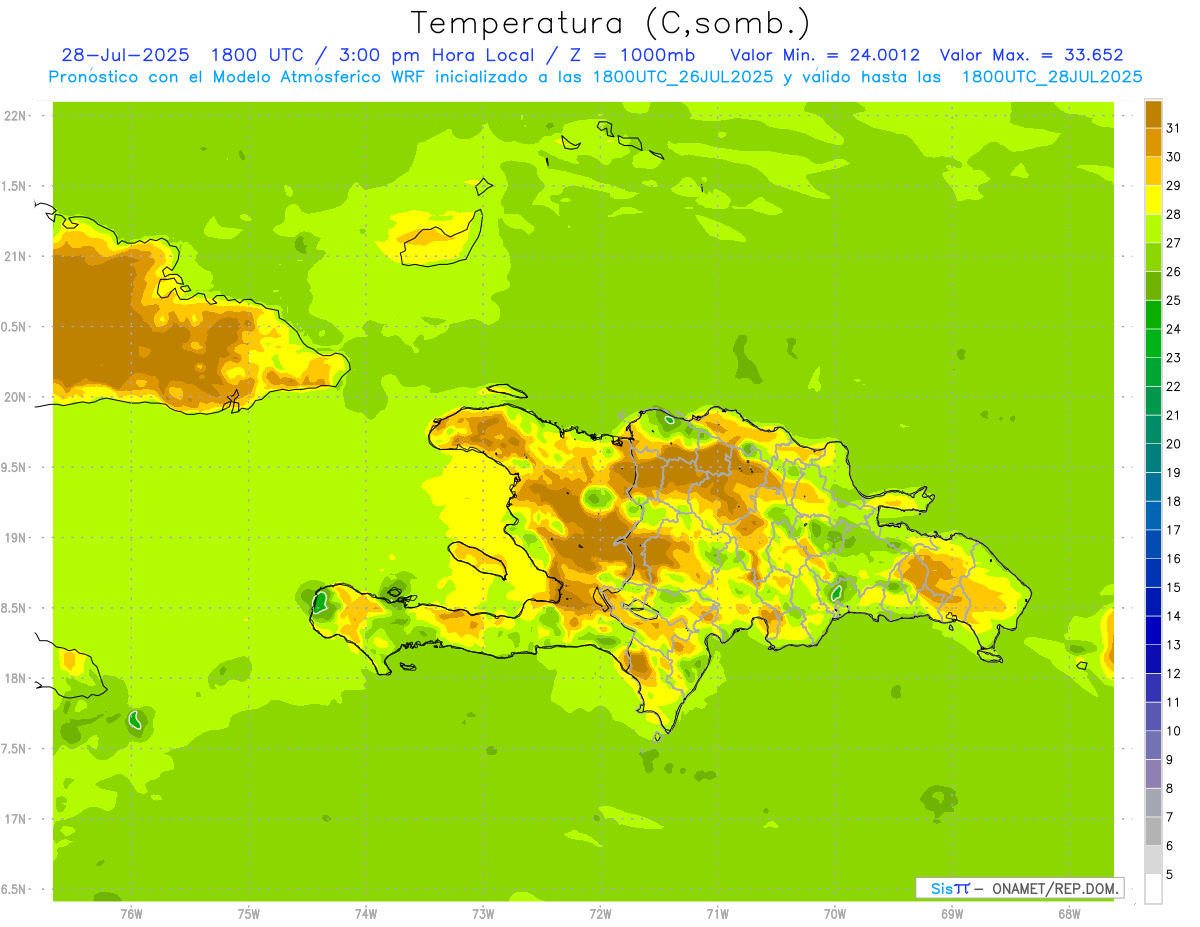
Task: Click the 70W longitude label
Action: coord(835,913)
